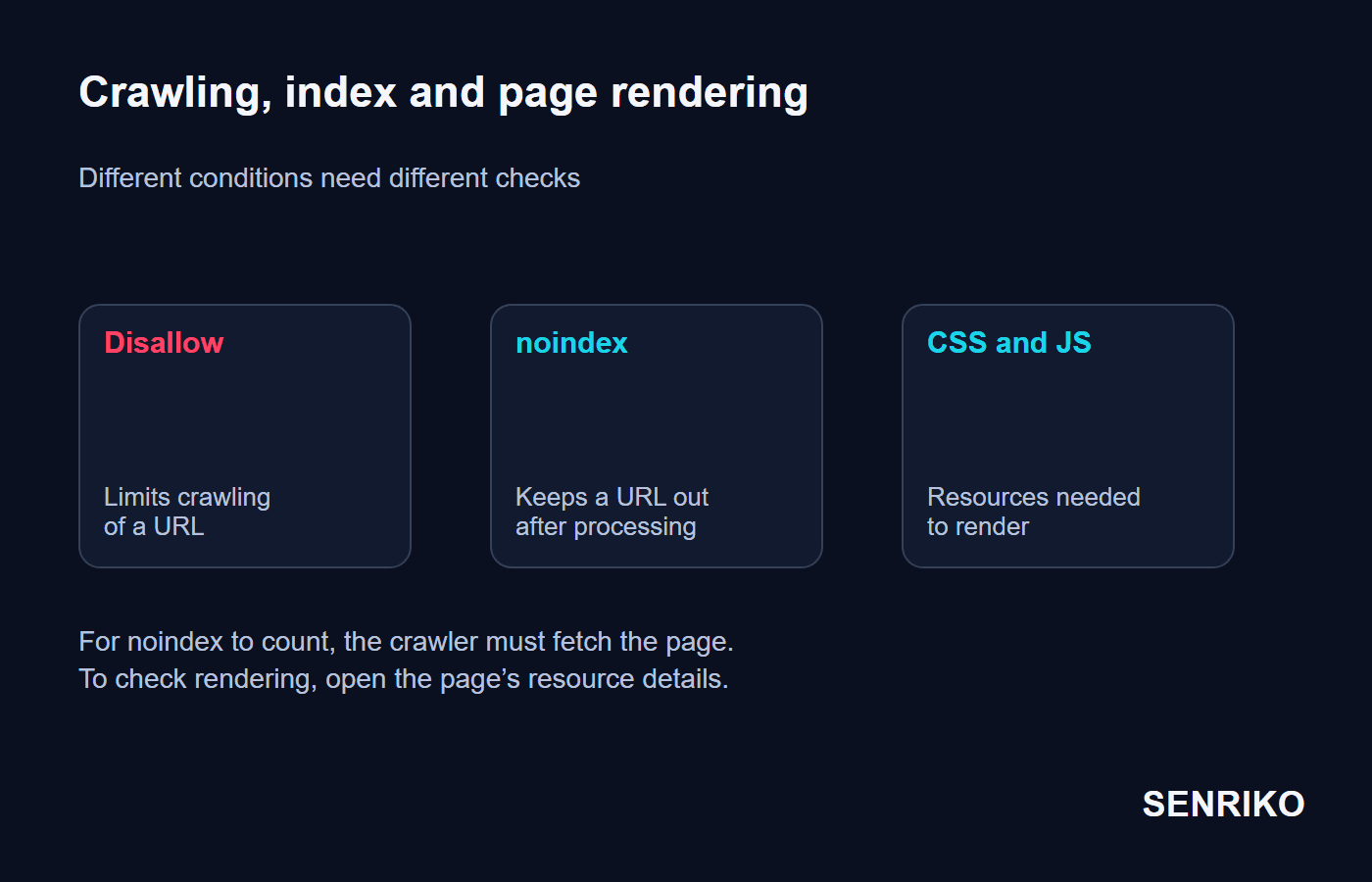1372x882 pixels.
Task: Click the red "Disallow" card heading
Action: click(x=164, y=343)
